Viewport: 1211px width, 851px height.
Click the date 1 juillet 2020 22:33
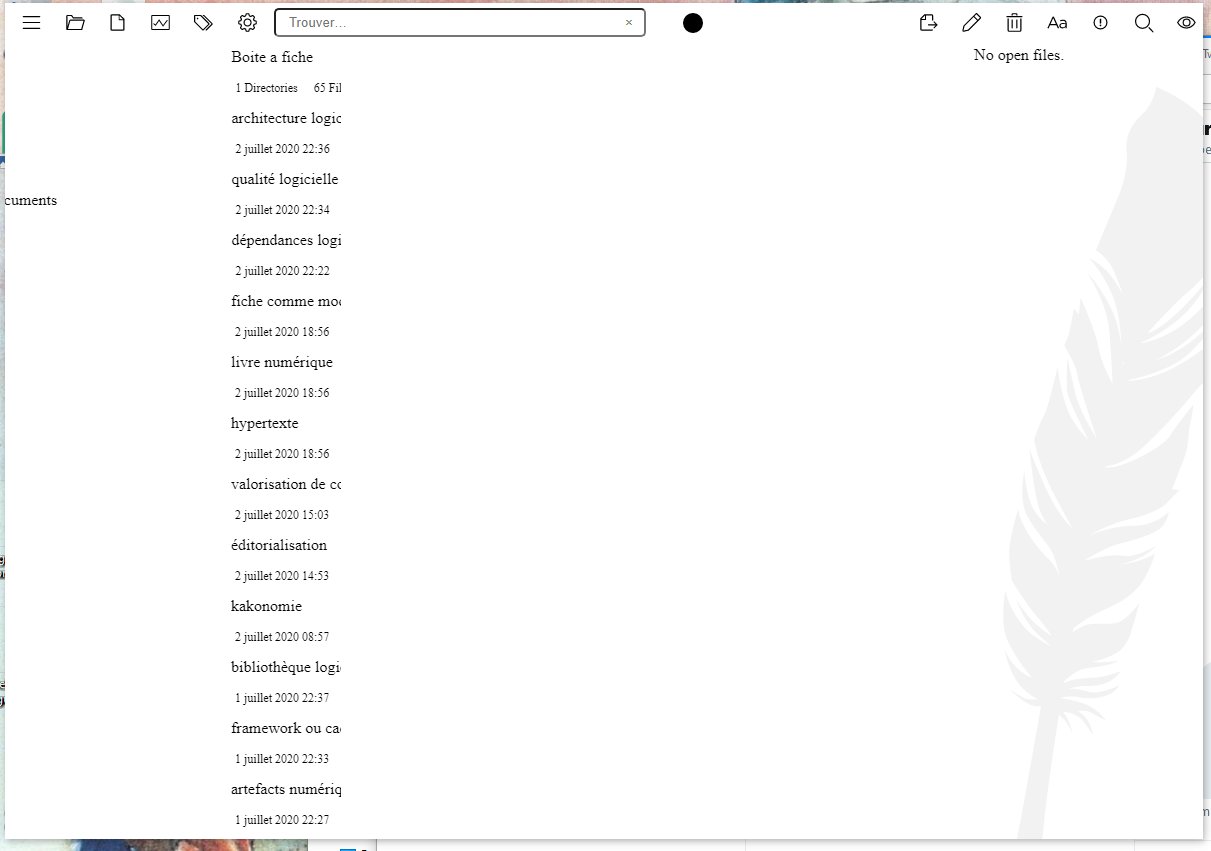pos(282,759)
